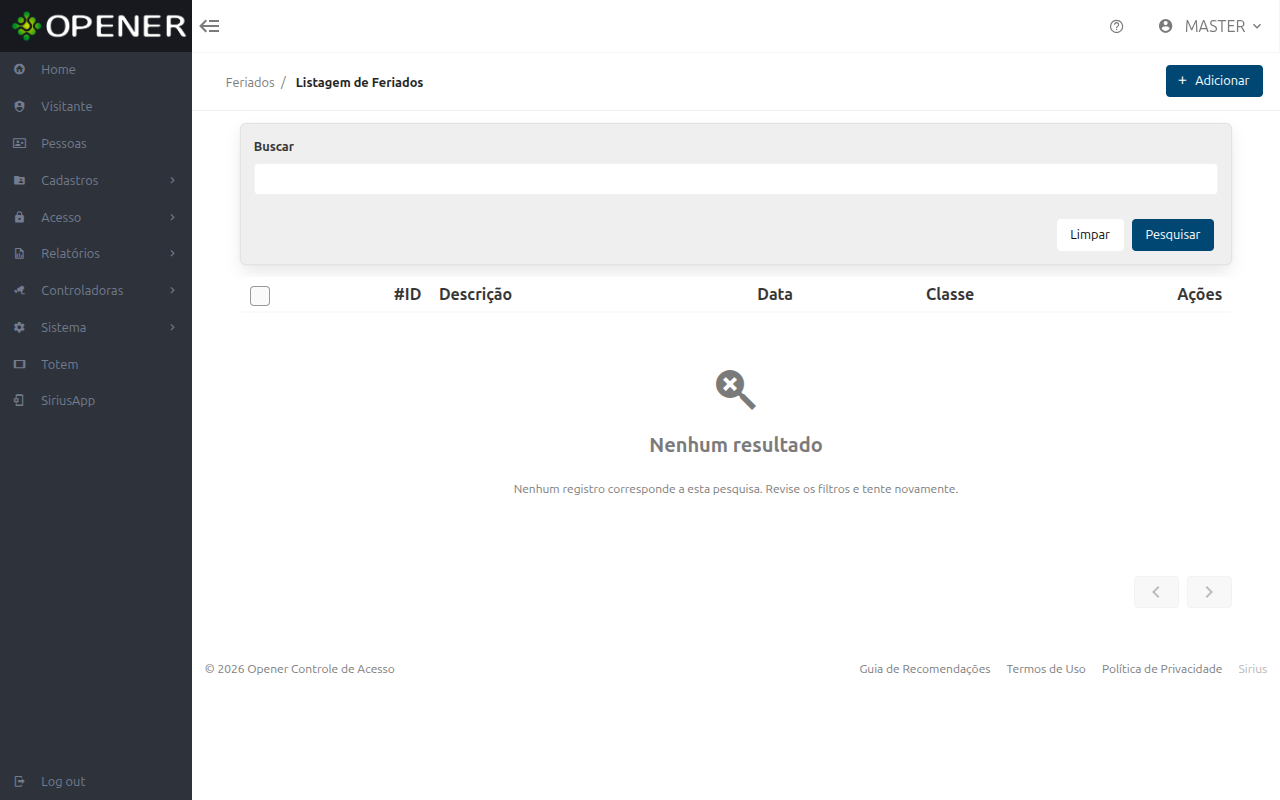Click the Pesquisar button
Screen dimensions: 1280x800
pyautogui.click(x=1173, y=235)
